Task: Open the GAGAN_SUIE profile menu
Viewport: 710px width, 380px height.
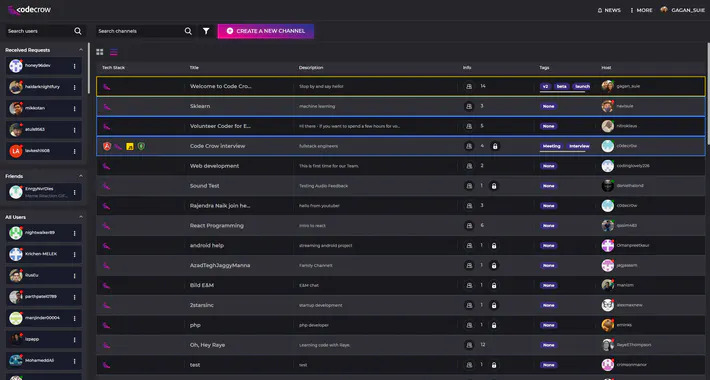Action: (683, 10)
